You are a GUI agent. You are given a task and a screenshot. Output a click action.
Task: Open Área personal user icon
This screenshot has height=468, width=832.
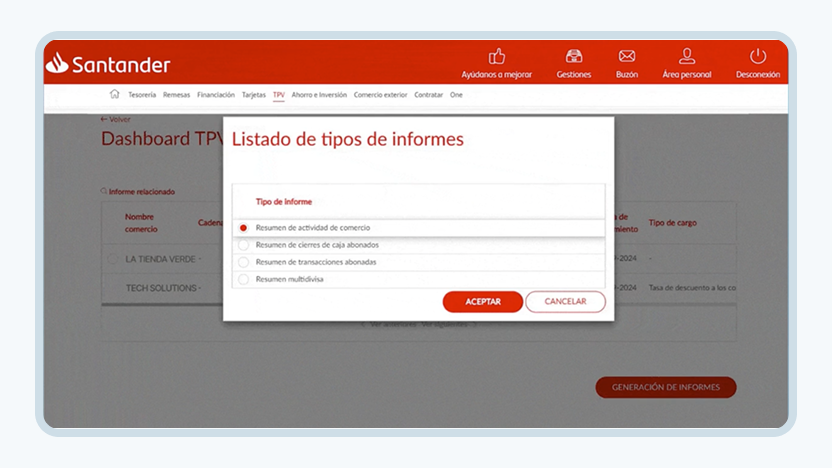tap(687, 56)
